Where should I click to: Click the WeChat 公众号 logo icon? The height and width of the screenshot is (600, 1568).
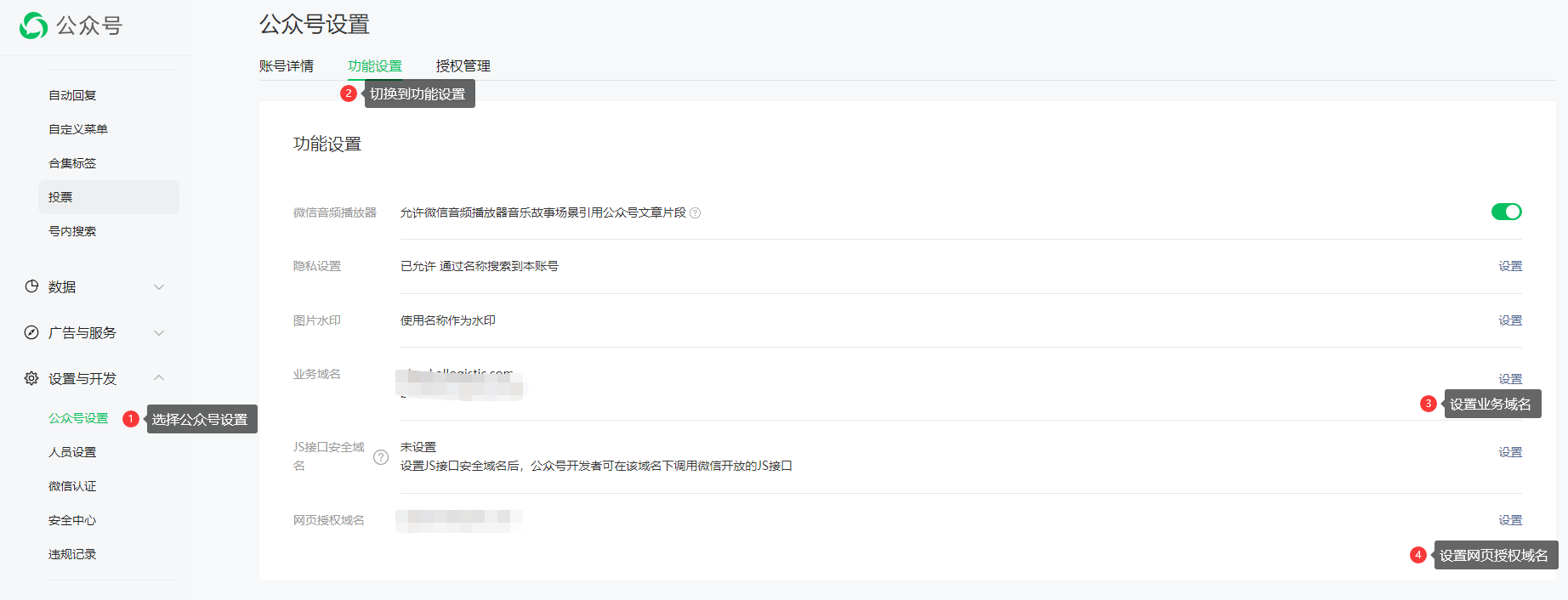(x=33, y=25)
